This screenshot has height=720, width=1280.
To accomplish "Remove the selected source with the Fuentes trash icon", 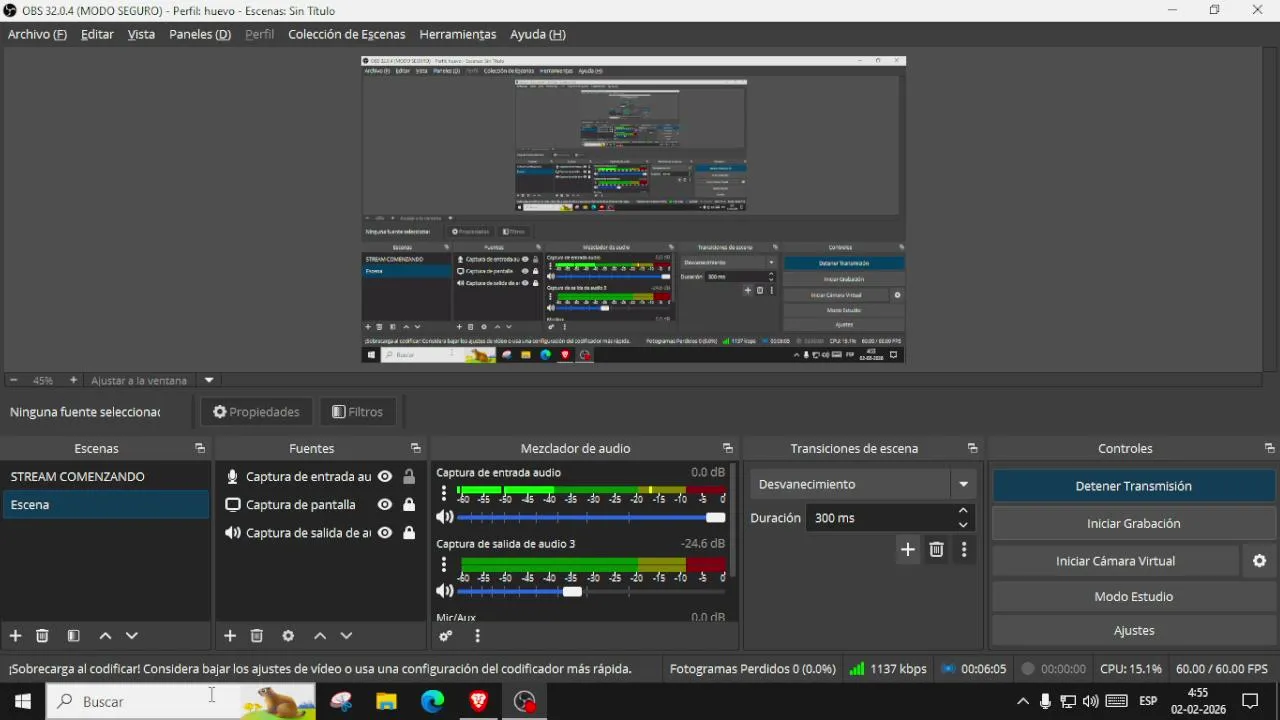I will tap(256, 636).
